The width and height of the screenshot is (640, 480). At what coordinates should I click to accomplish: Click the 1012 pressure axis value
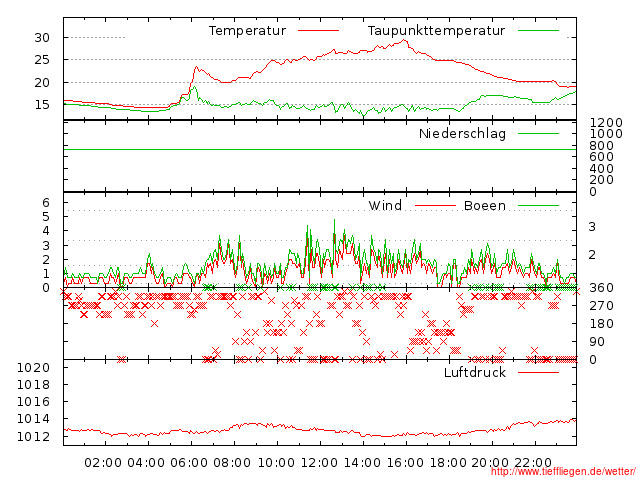(33, 437)
